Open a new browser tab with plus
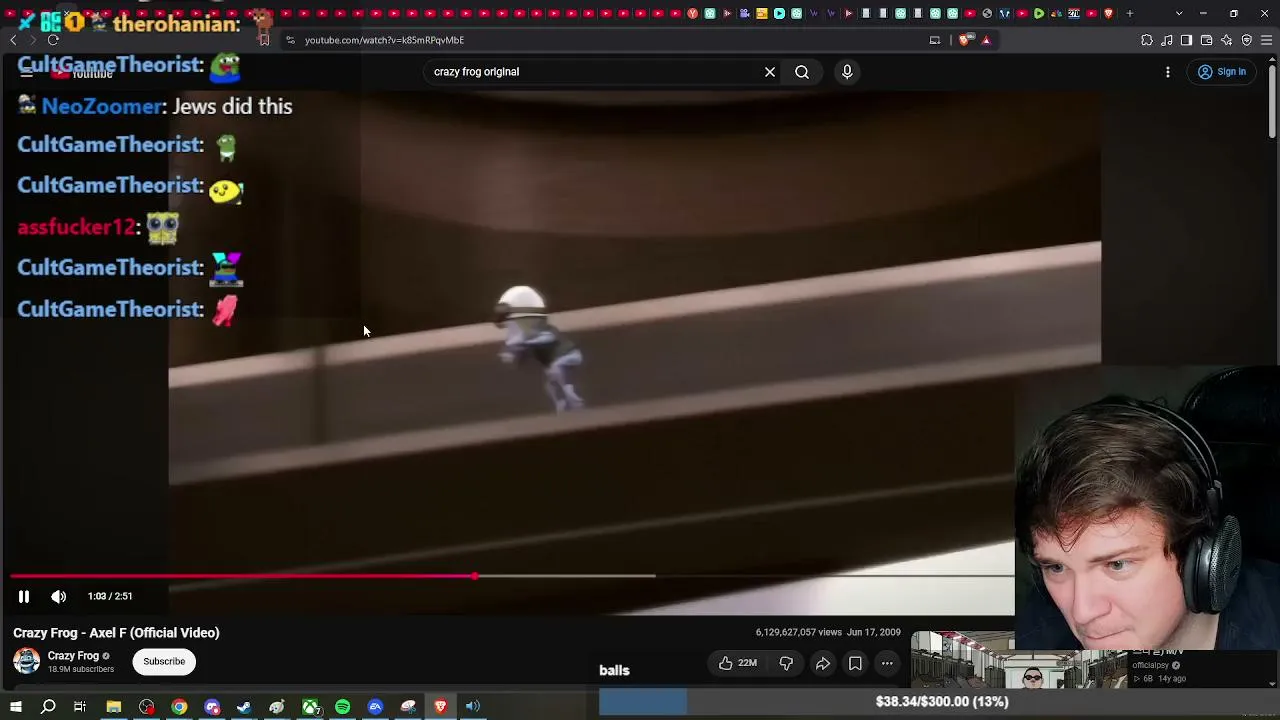The height and width of the screenshot is (720, 1280). point(1130,13)
